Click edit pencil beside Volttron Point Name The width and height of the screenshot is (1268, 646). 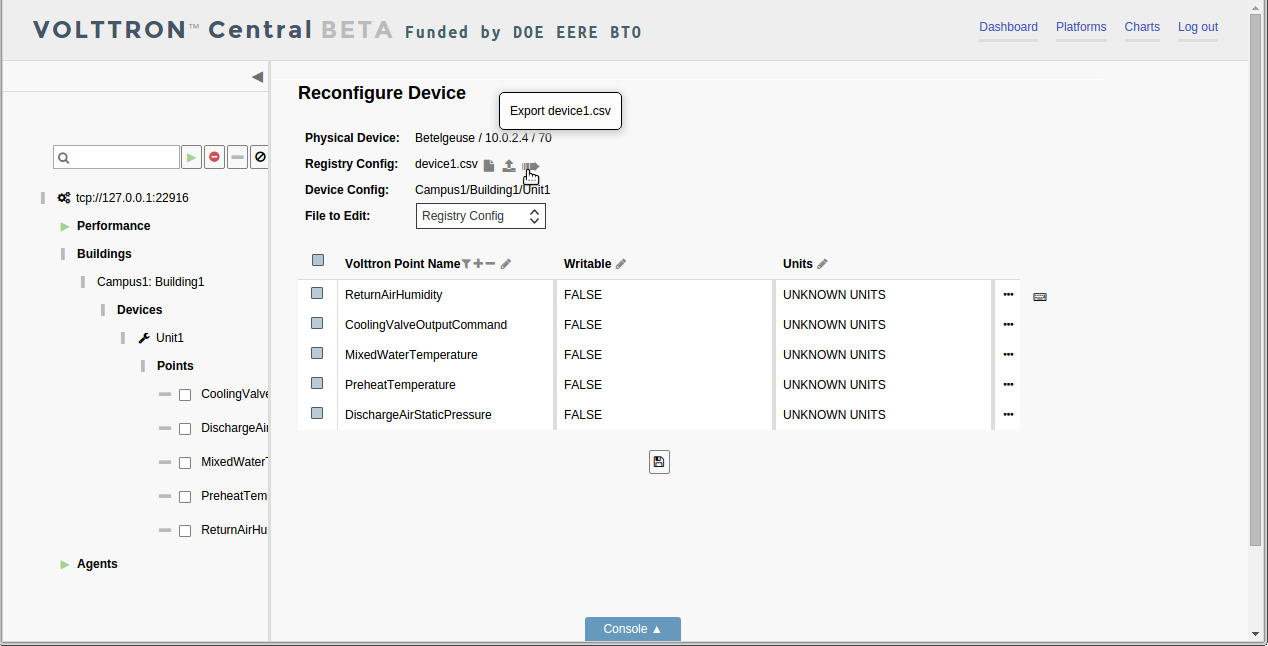point(506,264)
